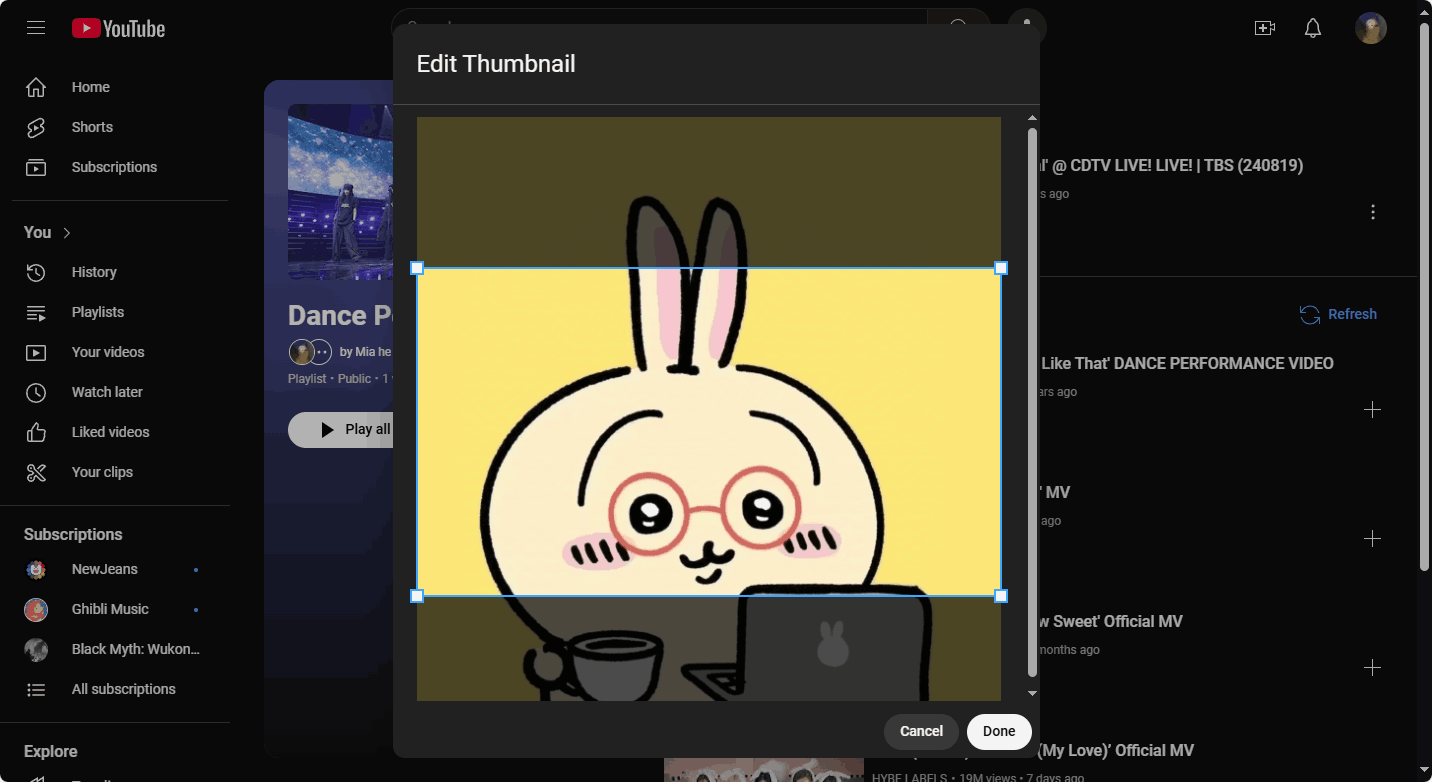Open Your clips page
This screenshot has height=782, width=1432.
click(x=120, y=472)
